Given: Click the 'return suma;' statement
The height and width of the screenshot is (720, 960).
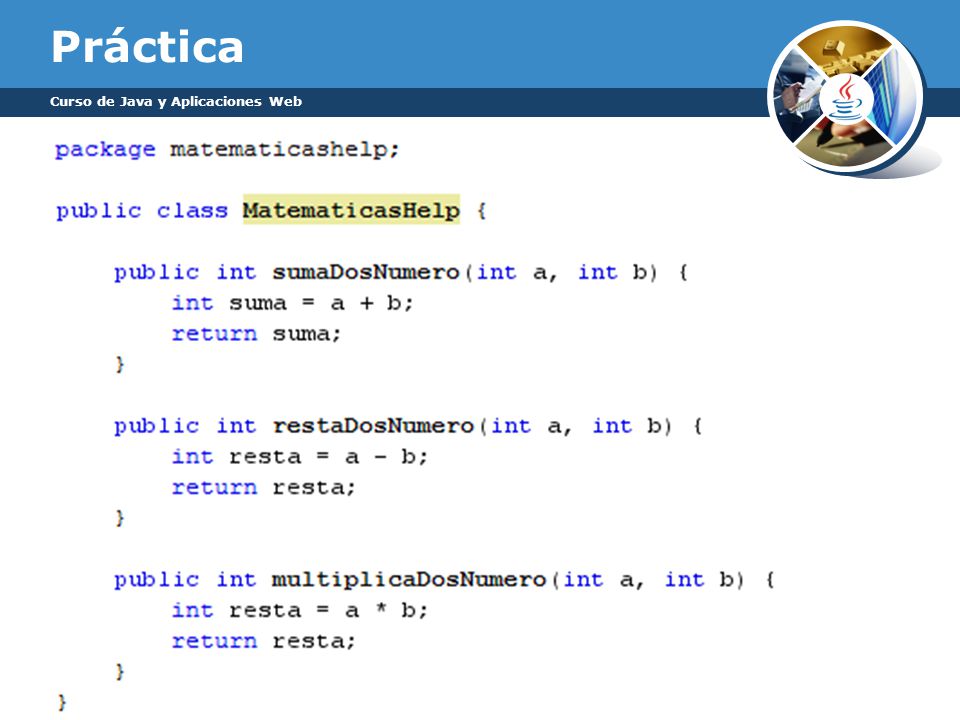Looking at the screenshot, I should (x=256, y=334).
